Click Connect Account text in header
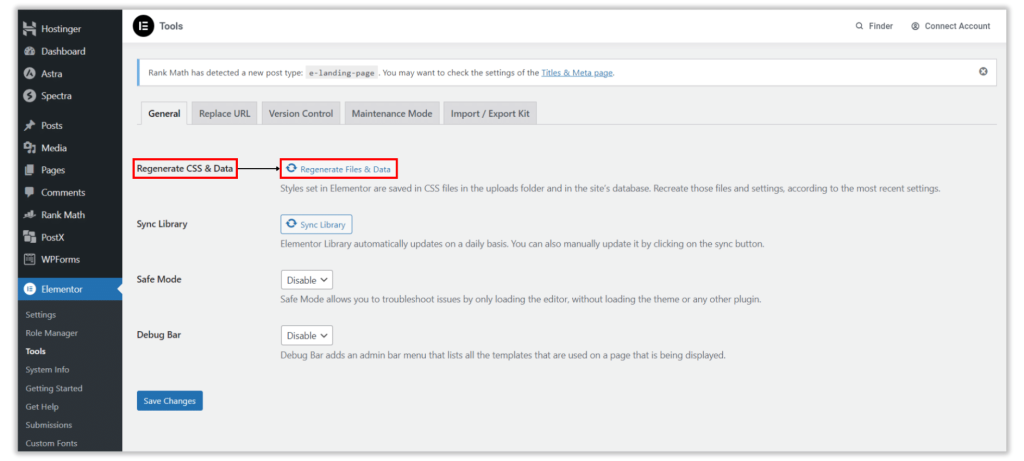Screen dimensions: 1024x461 (x=957, y=26)
